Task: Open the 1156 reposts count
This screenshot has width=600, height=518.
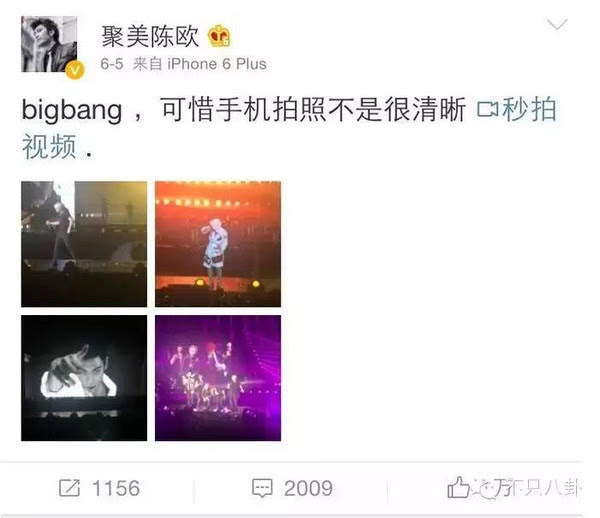Action: tap(116, 489)
